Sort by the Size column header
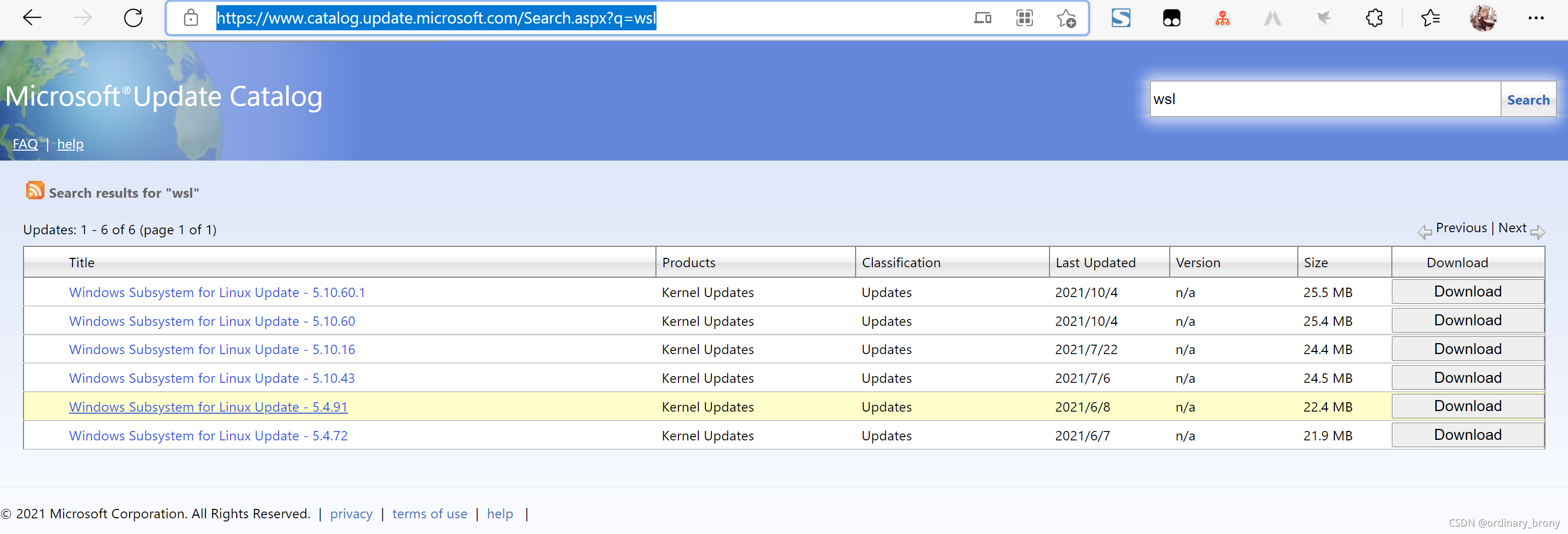The image size is (1568, 534). [x=1316, y=263]
